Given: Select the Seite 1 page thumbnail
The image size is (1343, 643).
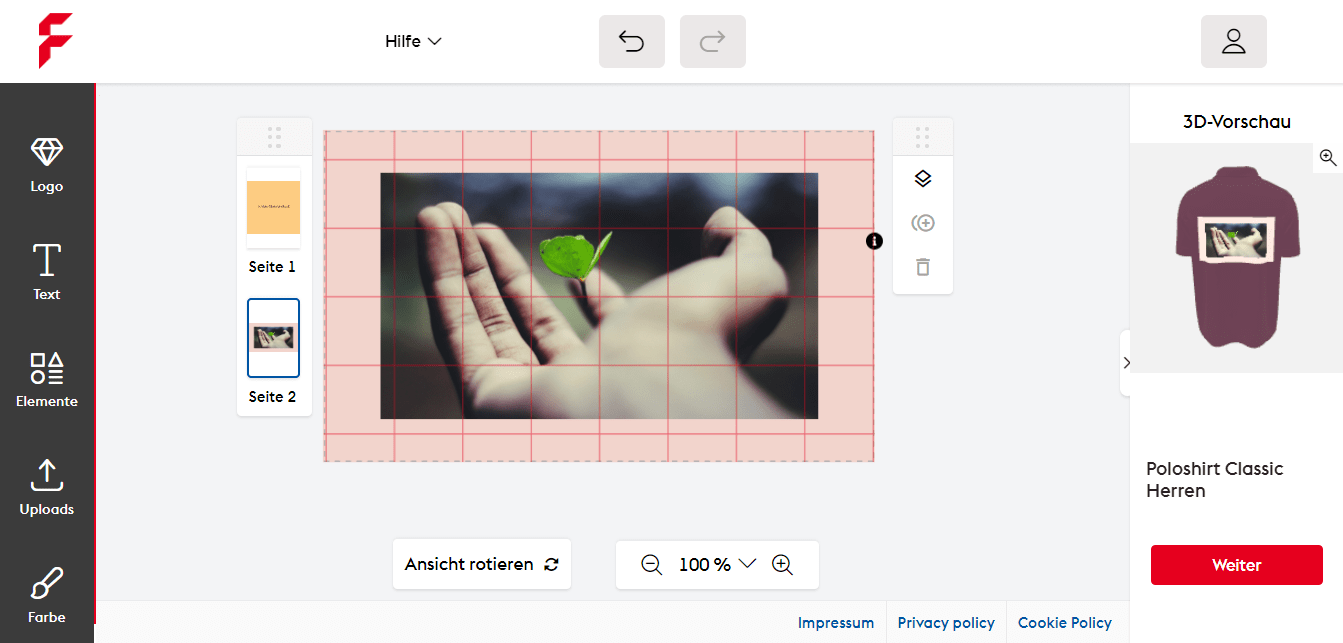Looking at the screenshot, I should (x=273, y=208).
